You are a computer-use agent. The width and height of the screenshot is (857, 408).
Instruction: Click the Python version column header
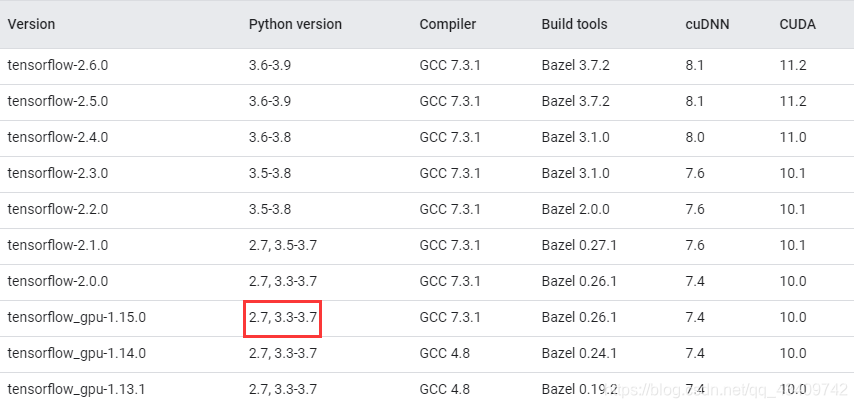[x=295, y=25]
